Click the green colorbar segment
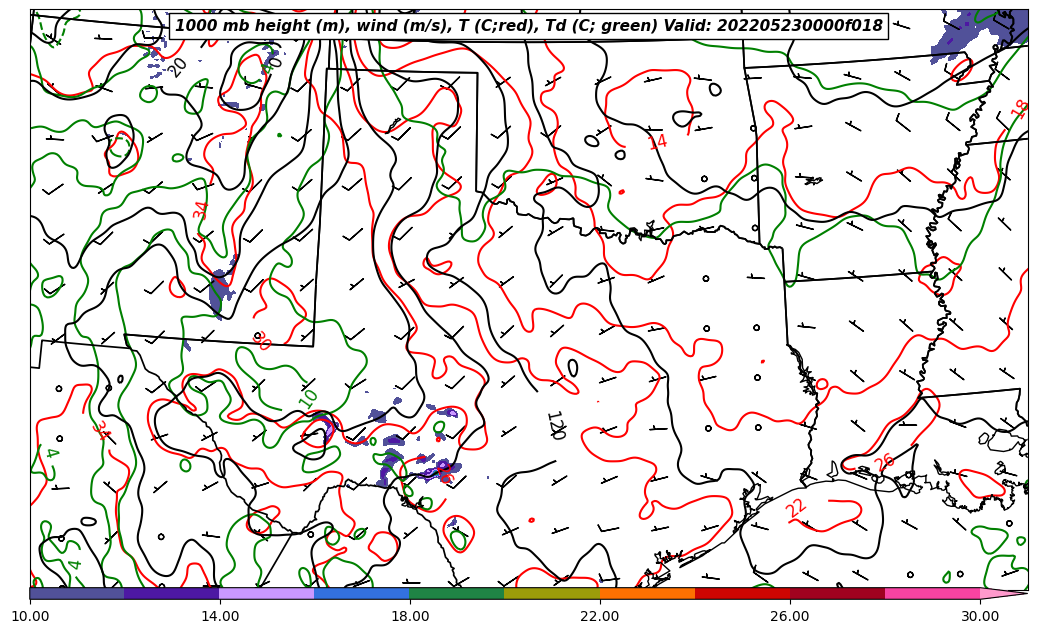Viewport: 1037px width, 633px height. coord(457,593)
